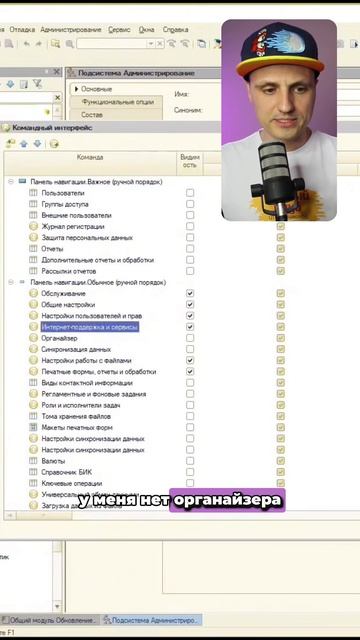Image resolution: width=360 pixels, height=640 pixels.
Task: Open the Справка menu
Action: click(176, 30)
